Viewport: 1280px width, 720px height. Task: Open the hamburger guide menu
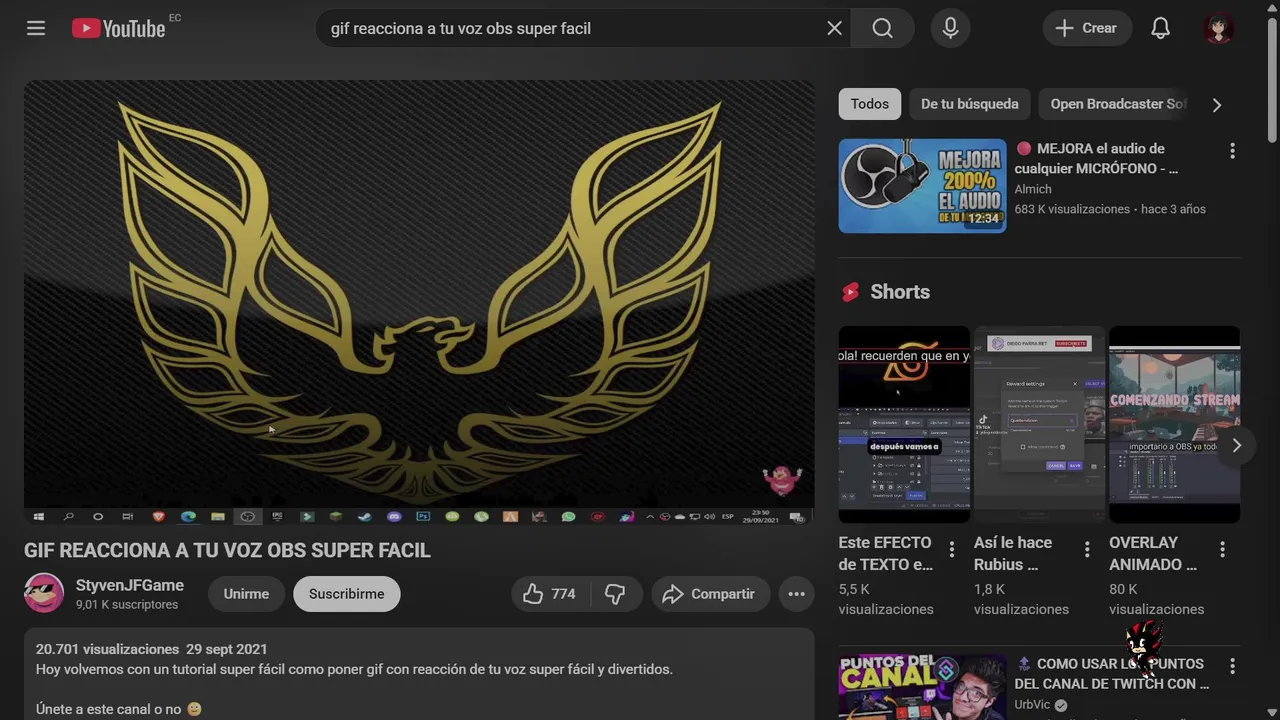click(36, 28)
